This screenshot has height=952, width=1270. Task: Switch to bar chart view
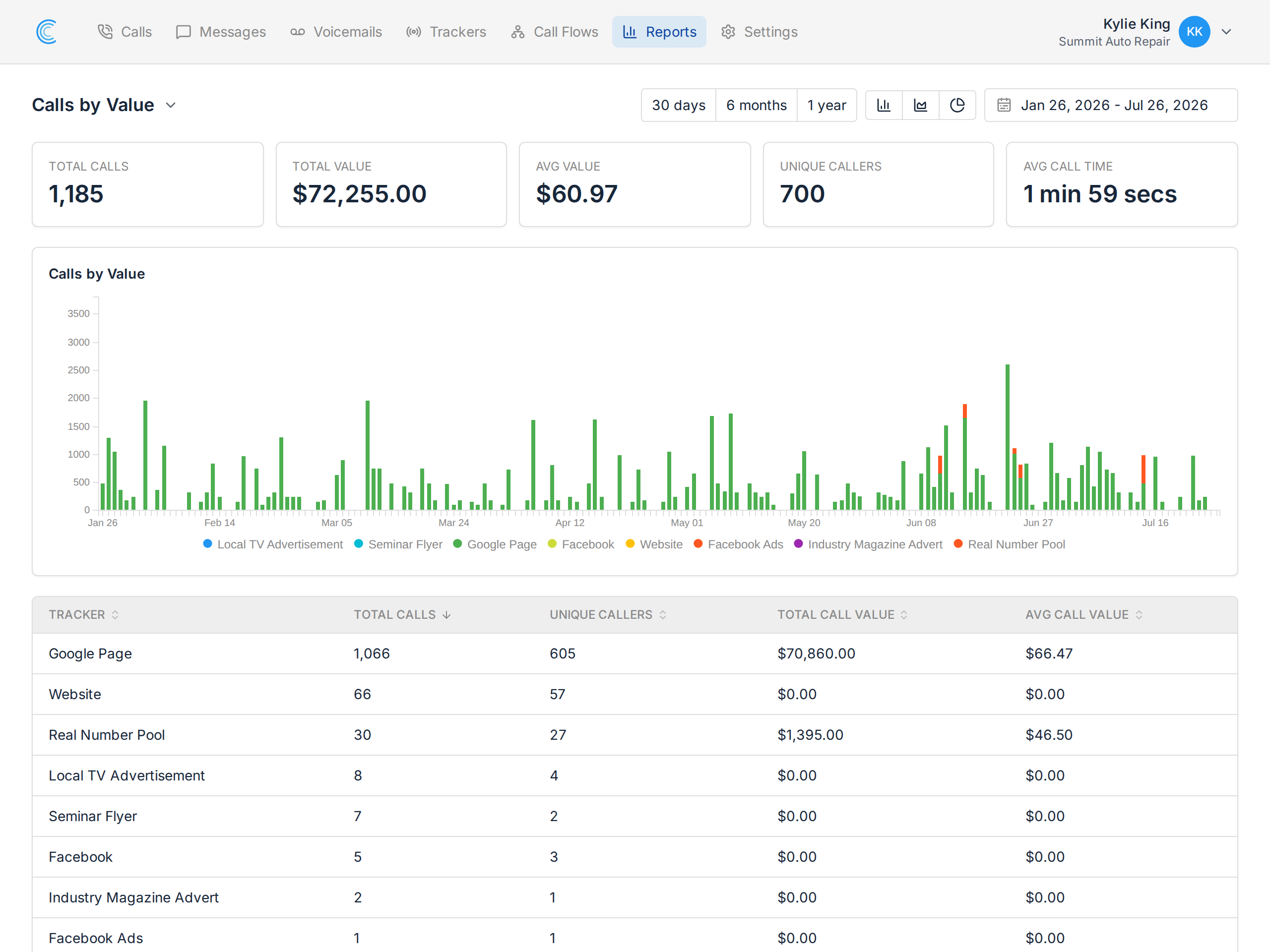click(884, 105)
